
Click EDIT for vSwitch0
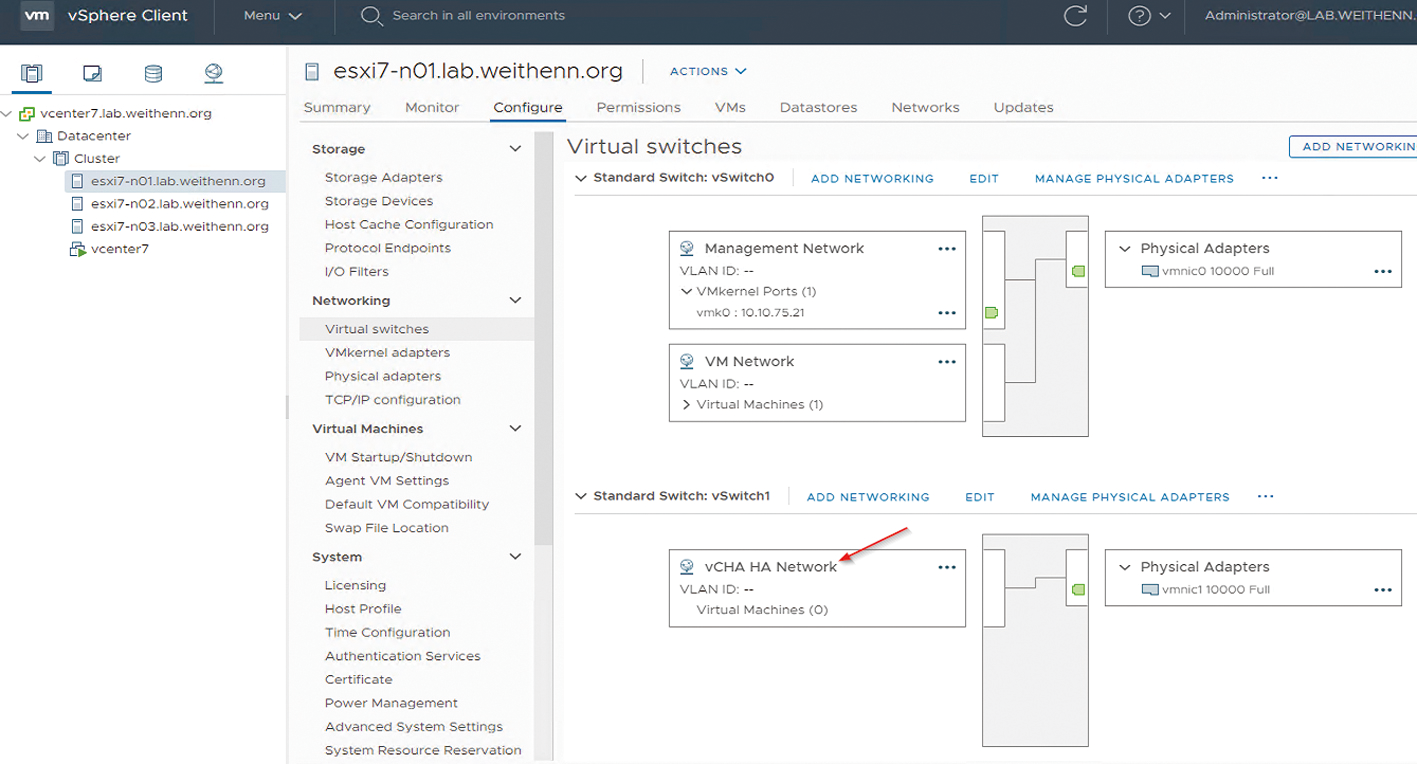point(984,179)
